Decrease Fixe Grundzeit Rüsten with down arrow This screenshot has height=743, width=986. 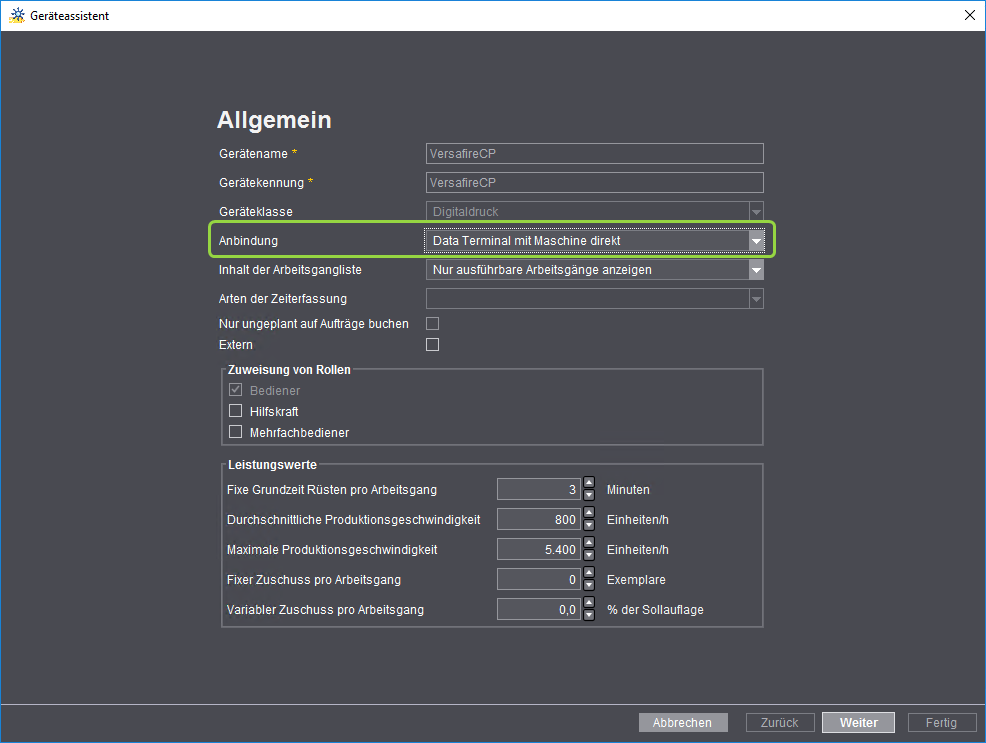(589, 495)
